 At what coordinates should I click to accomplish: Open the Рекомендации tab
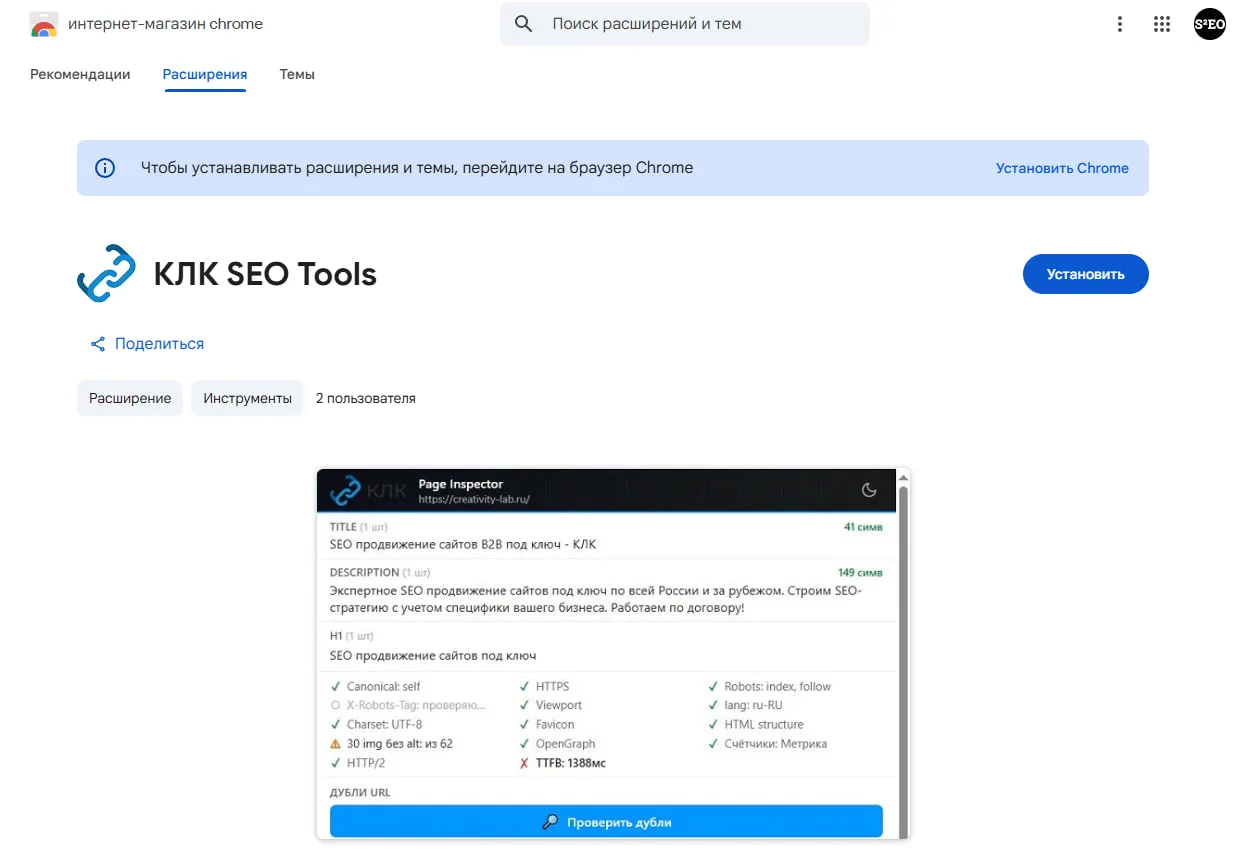click(x=80, y=74)
